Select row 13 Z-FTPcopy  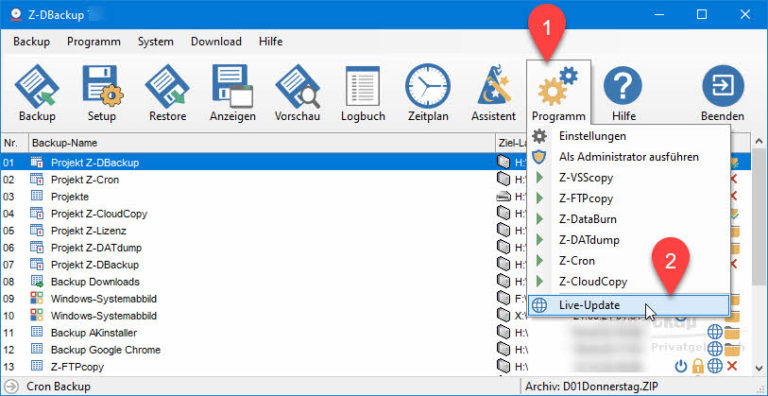(x=376, y=366)
